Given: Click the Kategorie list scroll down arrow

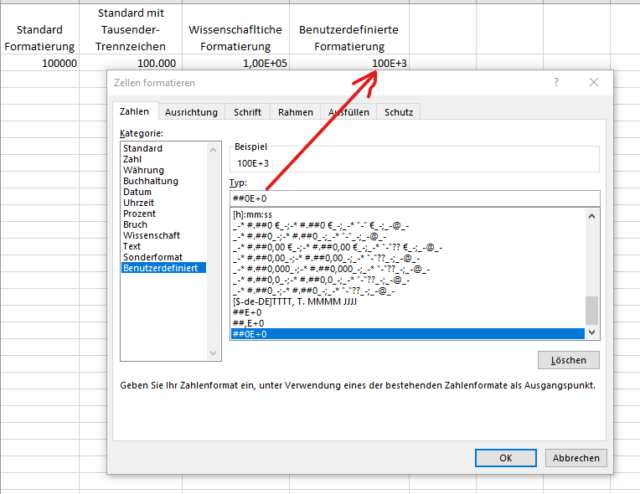Looking at the screenshot, I should click(213, 353).
